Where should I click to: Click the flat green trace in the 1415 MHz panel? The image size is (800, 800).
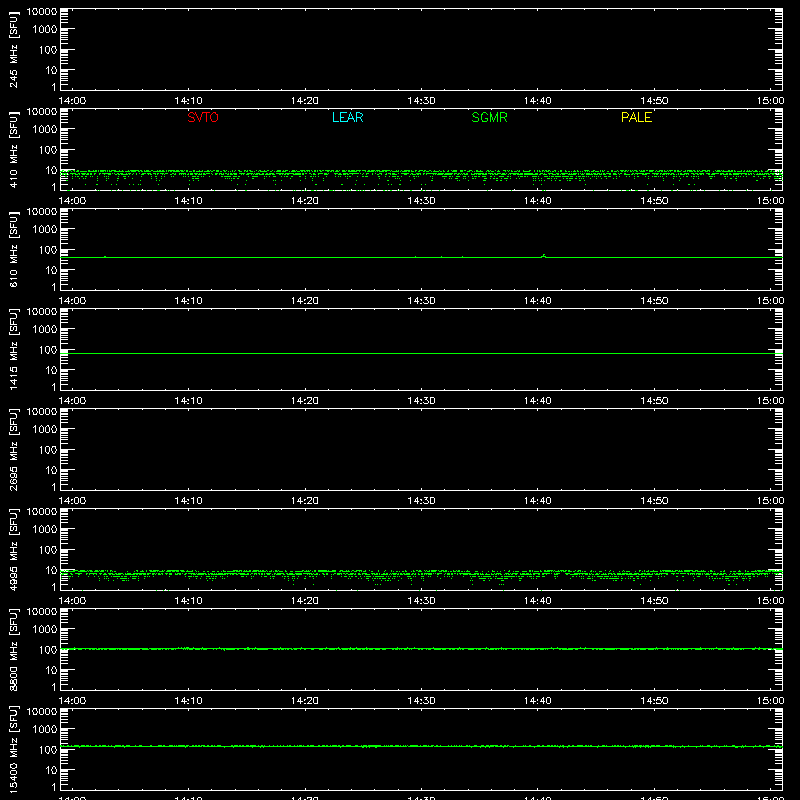coord(421,353)
